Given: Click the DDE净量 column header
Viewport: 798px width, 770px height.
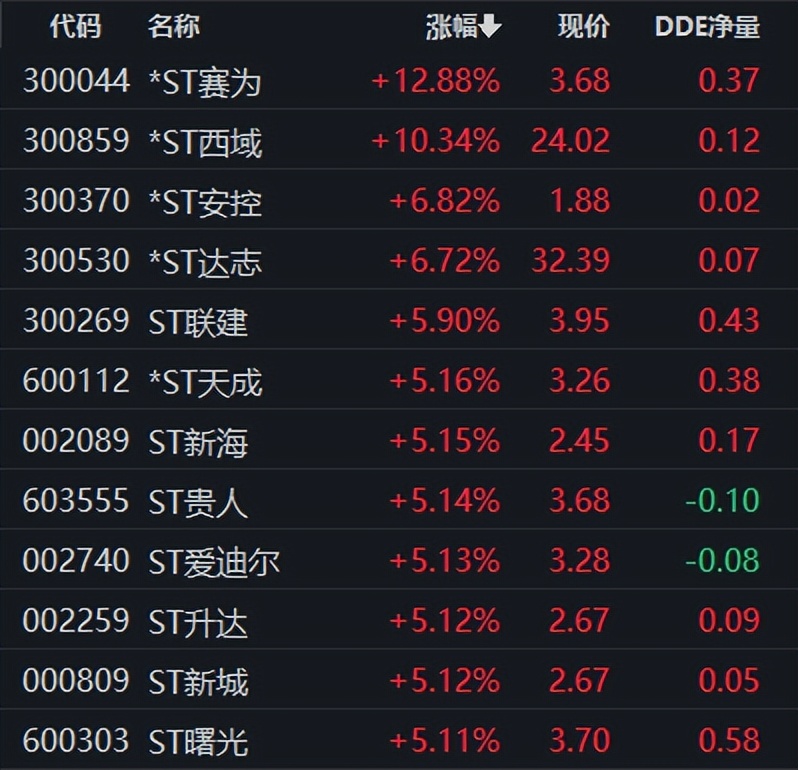Looking at the screenshot, I should [x=707, y=27].
